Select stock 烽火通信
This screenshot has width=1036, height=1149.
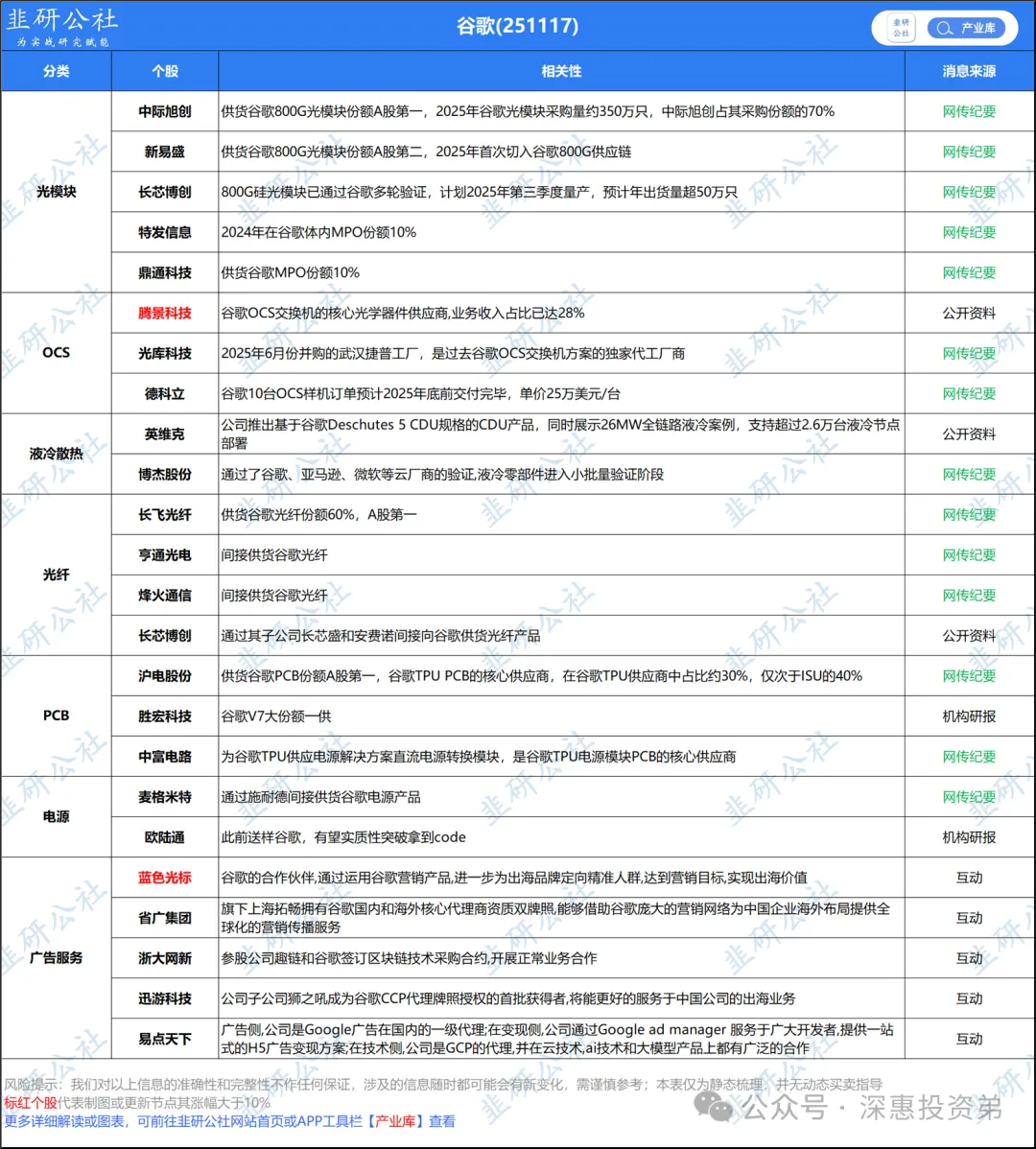[165, 595]
